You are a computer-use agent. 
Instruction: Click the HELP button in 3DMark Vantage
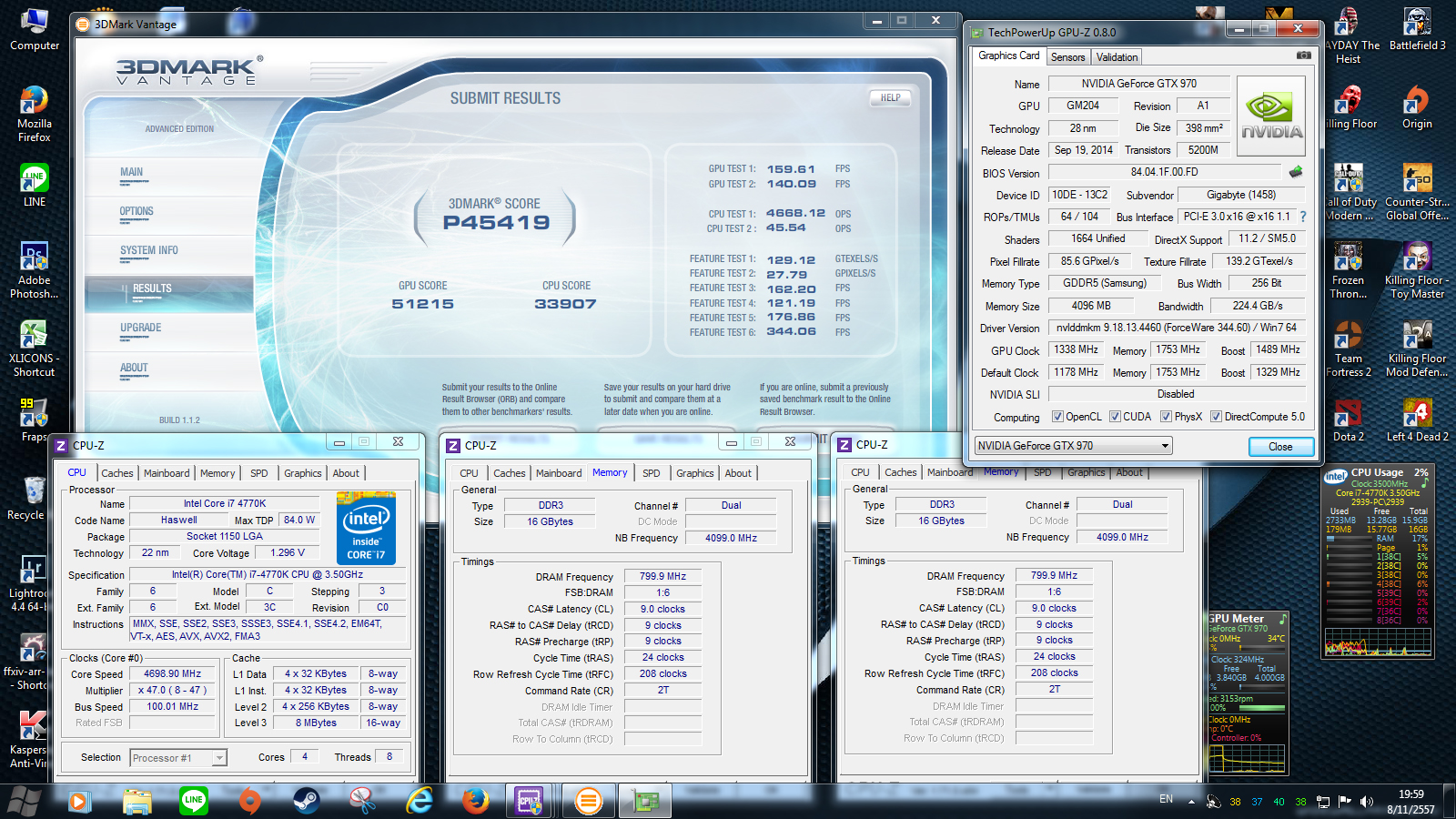tap(890, 97)
